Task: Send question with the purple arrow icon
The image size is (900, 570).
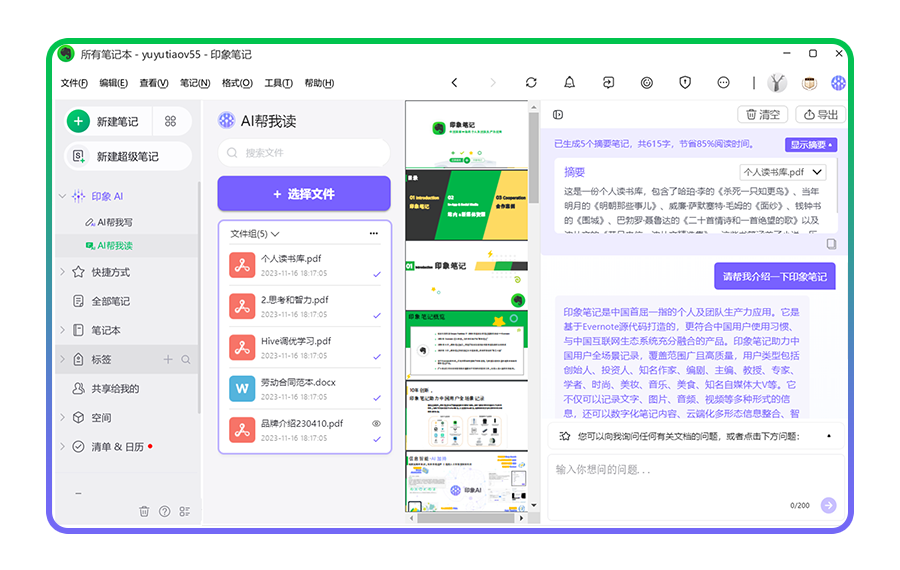Action: pyautogui.click(x=828, y=505)
